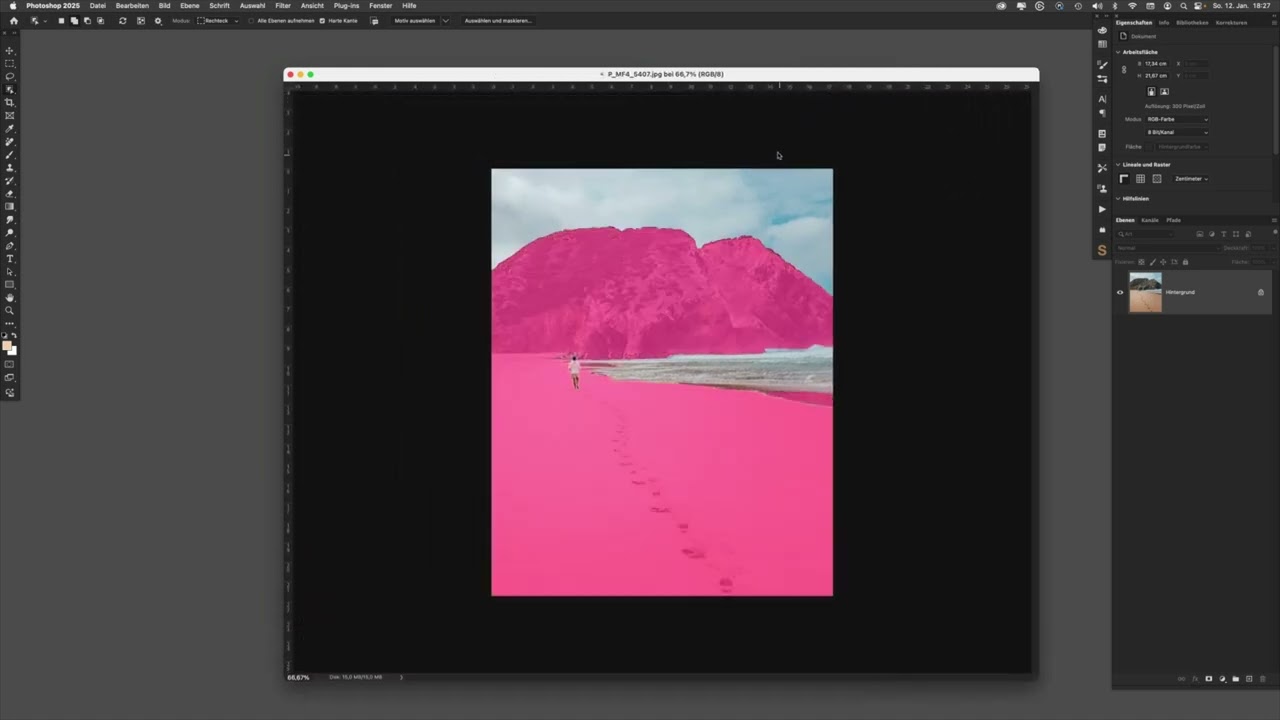Open the RGB-Farbe mode dropdown
The image size is (1280, 720).
coord(1177,119)
